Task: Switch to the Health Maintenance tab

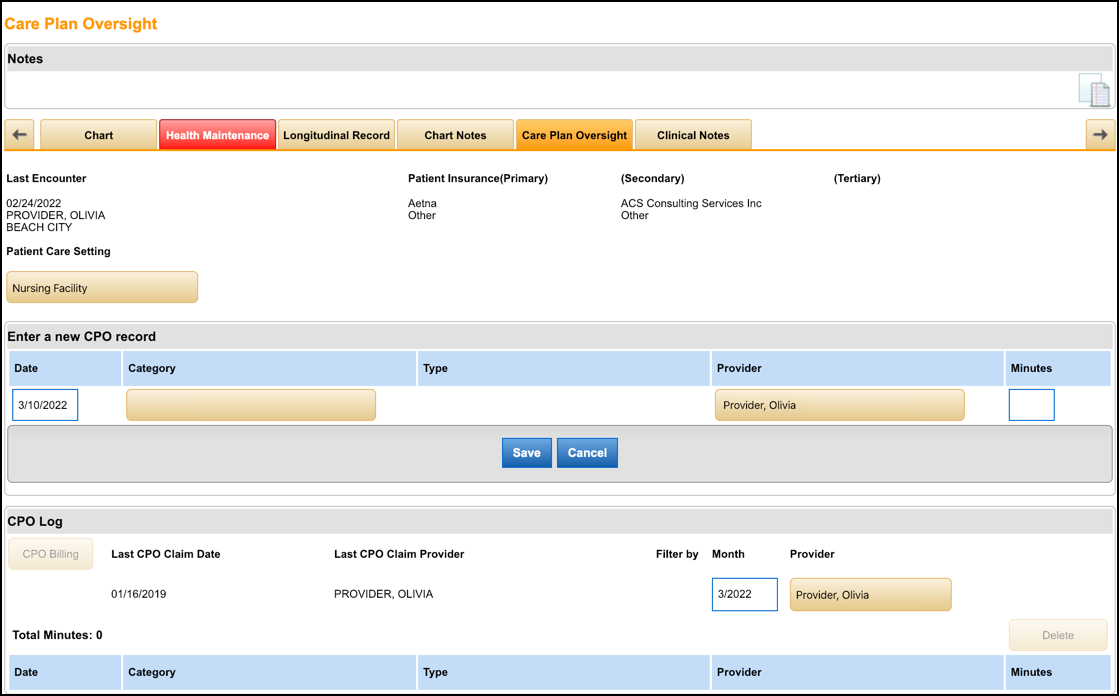Action: coord(217,134)
